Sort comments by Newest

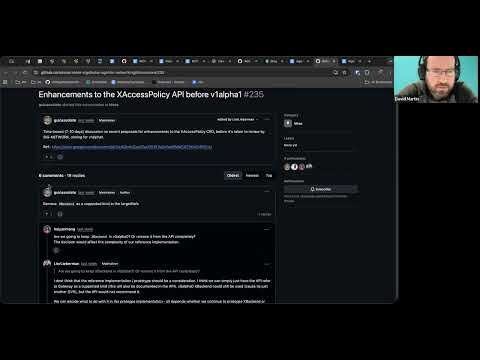coord(252,175)
